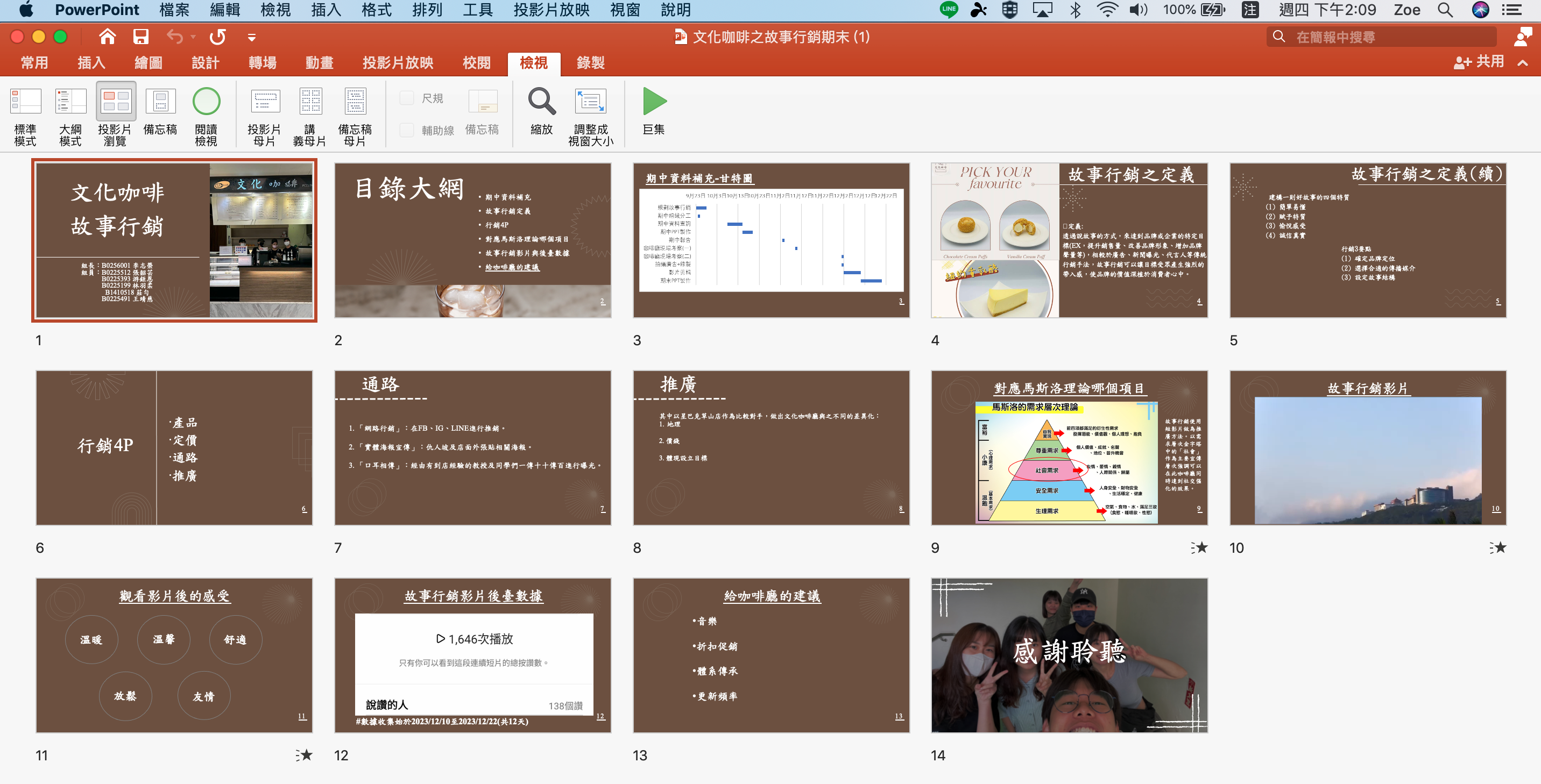Click Fit to Window (調整成視窗大小)
This screenshot has width=1541, height=784.
590,116
